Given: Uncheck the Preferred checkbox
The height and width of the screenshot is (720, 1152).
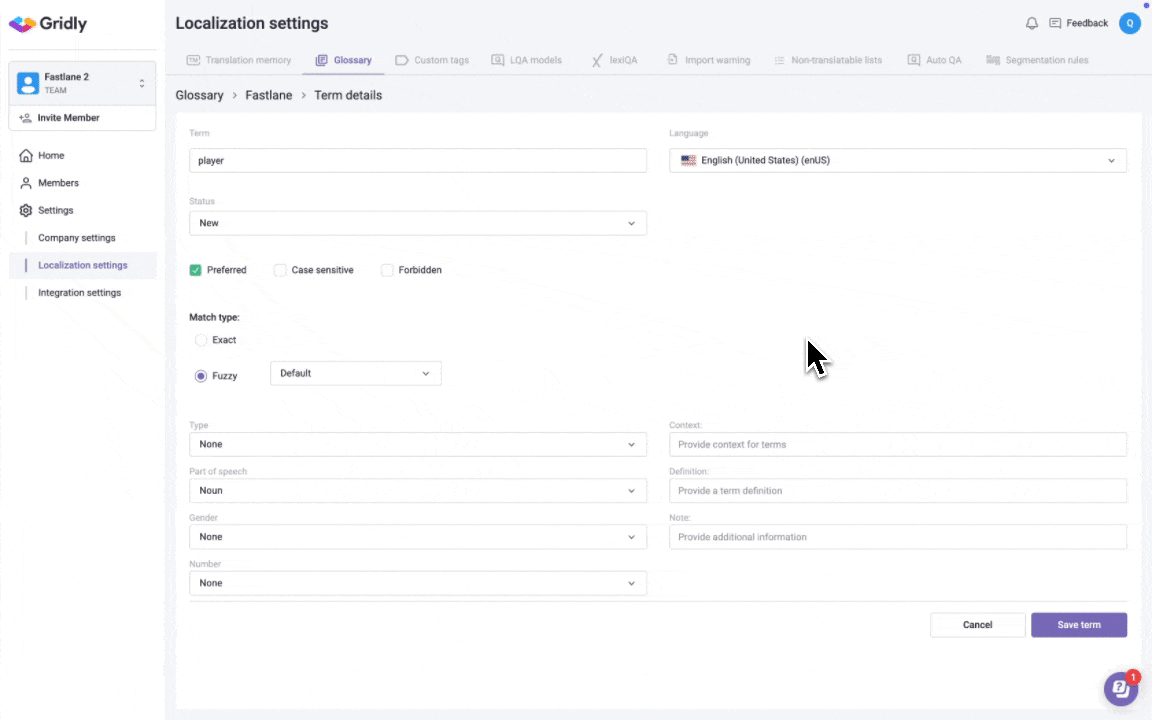Looking at the screenshot, I should click(x=196, y=270).
